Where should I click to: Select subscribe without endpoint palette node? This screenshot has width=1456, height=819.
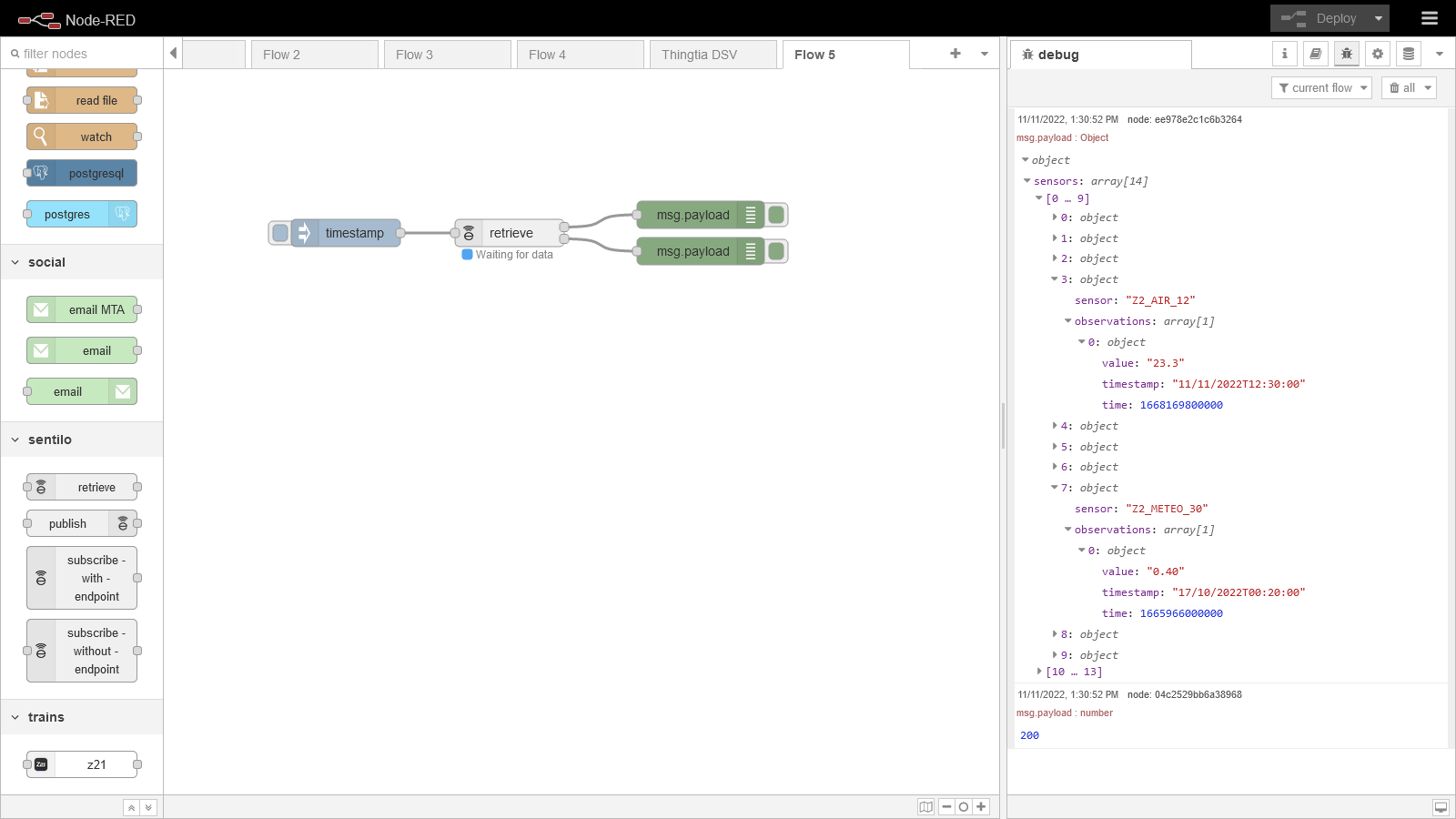[x=82, y=651]
